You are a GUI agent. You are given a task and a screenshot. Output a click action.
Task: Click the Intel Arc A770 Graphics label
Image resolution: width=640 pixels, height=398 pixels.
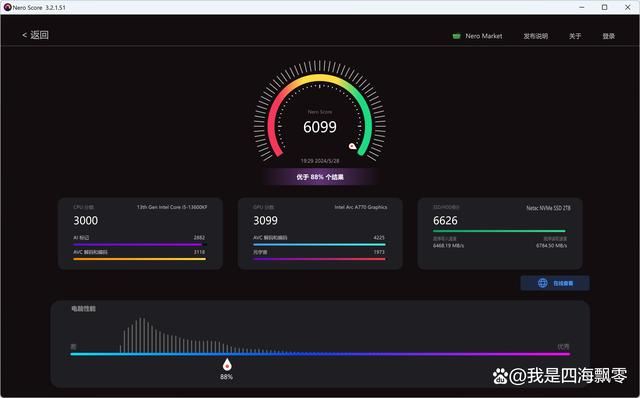(361, 207)
